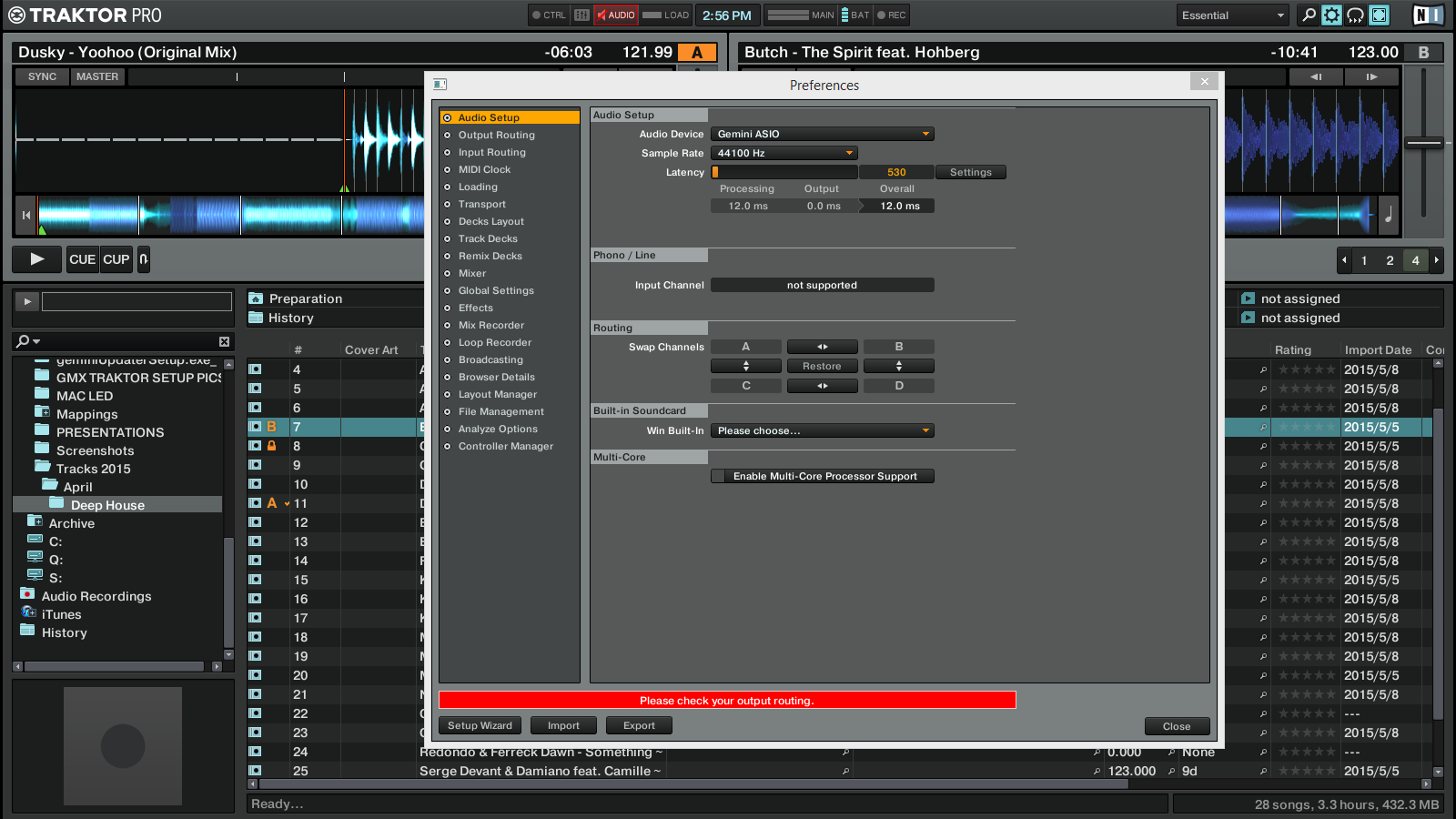This screenshot has width=1456, height=819.
Task: Click the lock icon on track row 8
Action: (271, 446)
